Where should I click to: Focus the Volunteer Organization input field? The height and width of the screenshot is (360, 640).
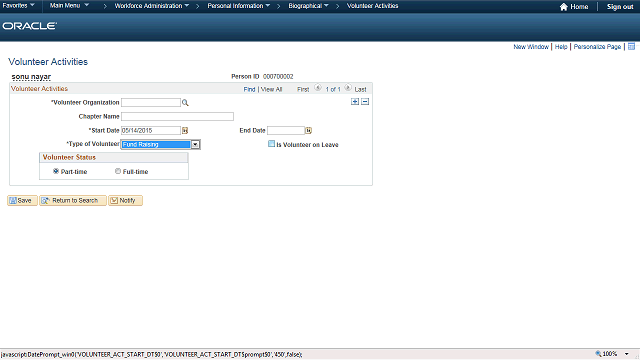point(151,102)
